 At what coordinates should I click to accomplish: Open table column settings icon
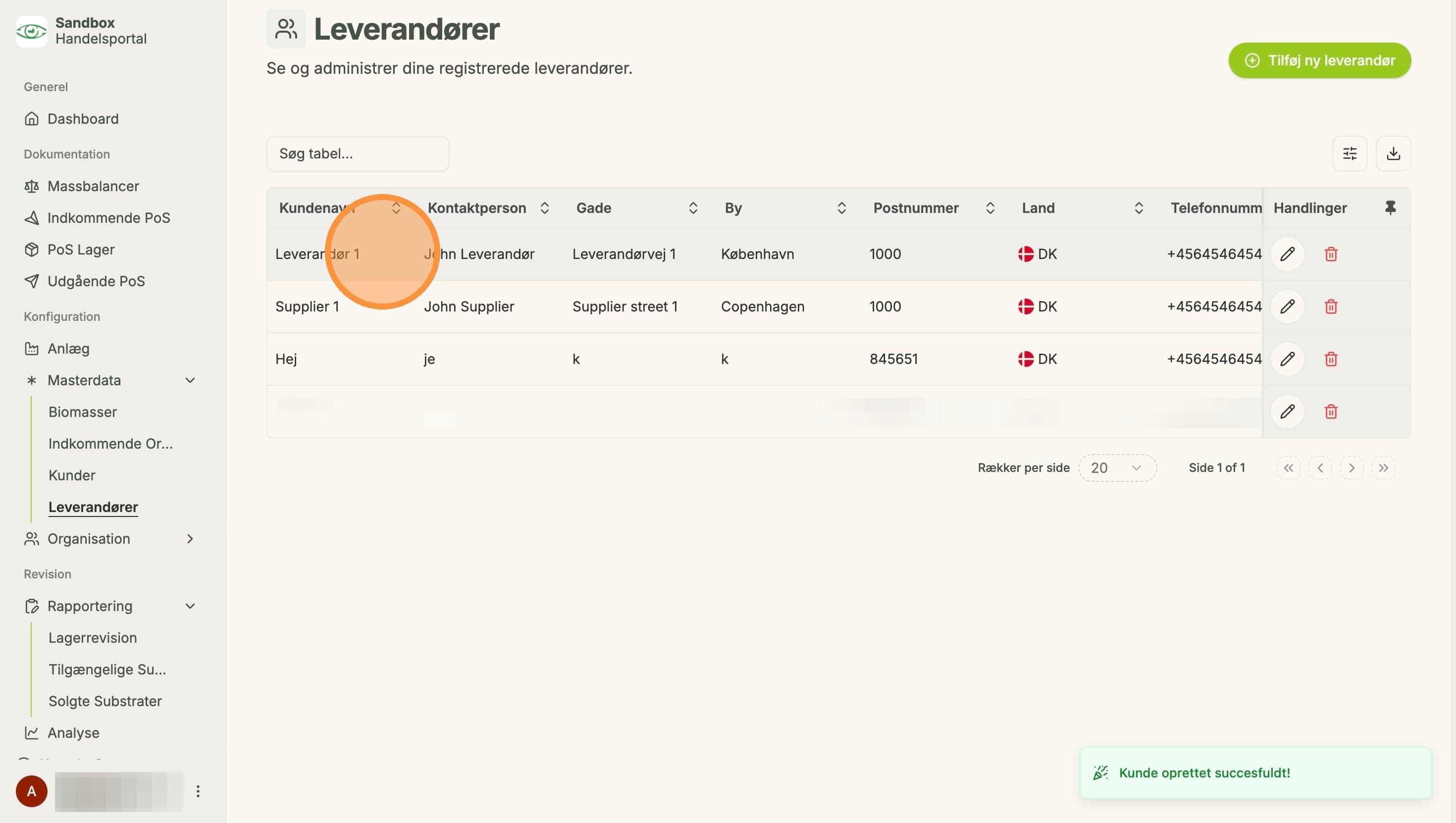[1349, 153]
